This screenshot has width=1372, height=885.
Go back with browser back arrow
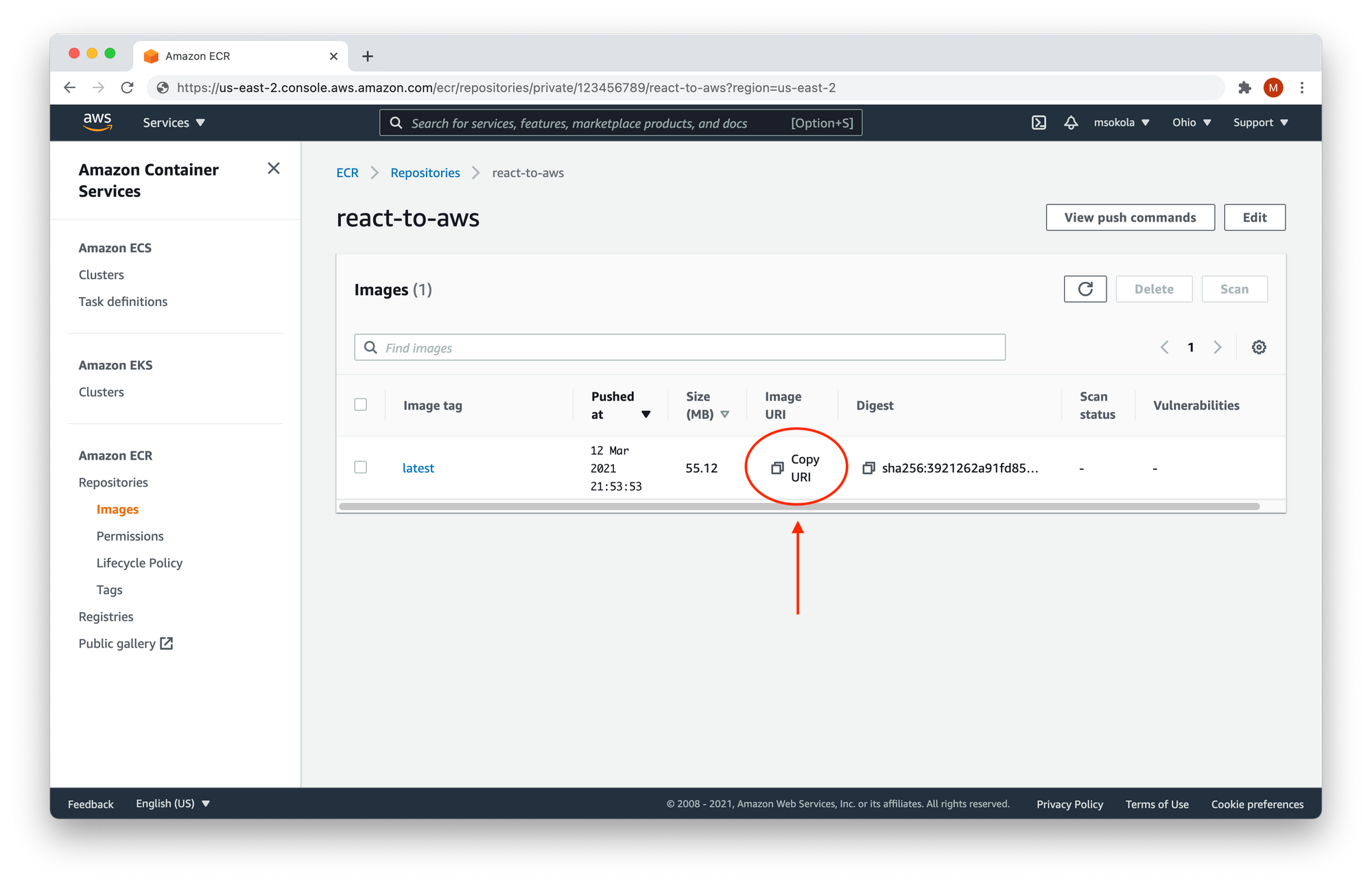click(69, 88)
